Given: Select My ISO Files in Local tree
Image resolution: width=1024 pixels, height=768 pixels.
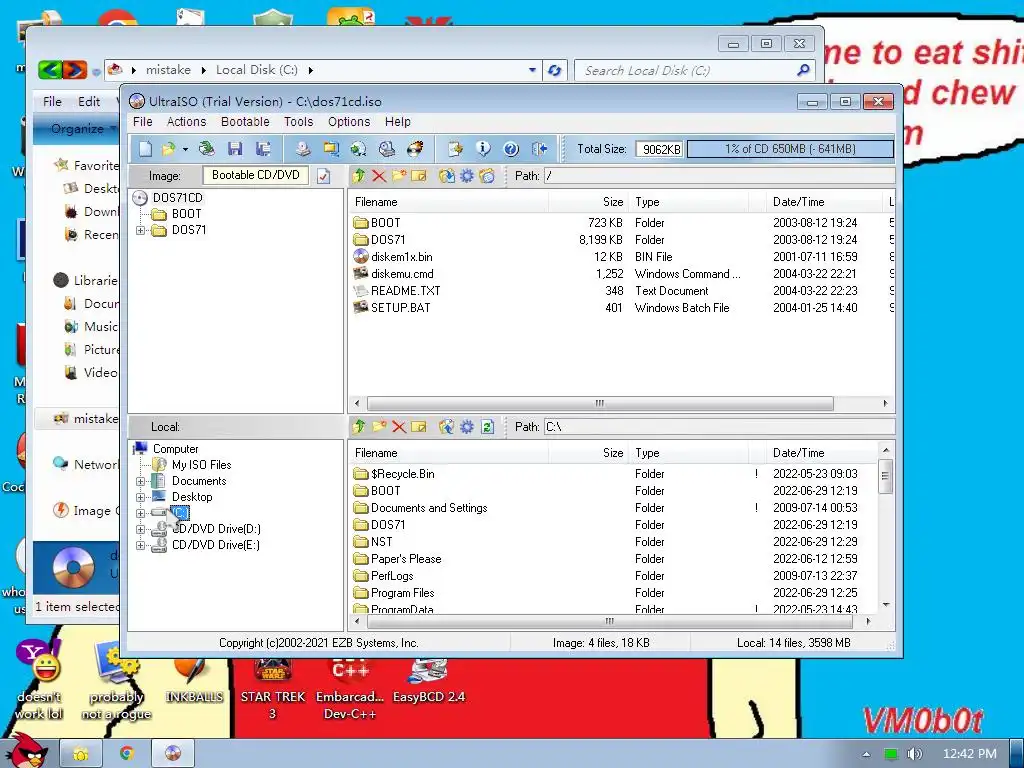Looking at the screenshot, I should click(x=201, y=465).
